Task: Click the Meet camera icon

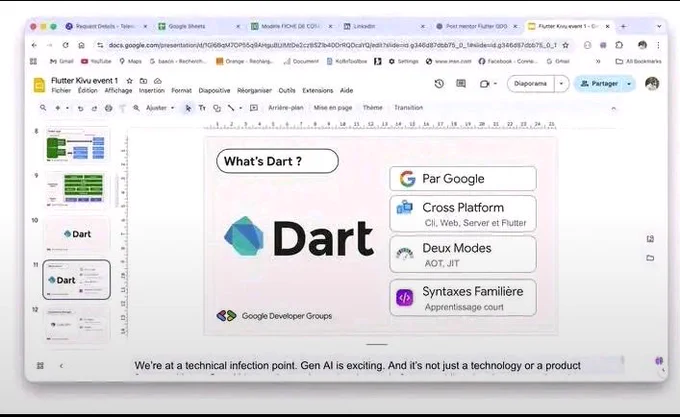Action: [x=484, y=84]
